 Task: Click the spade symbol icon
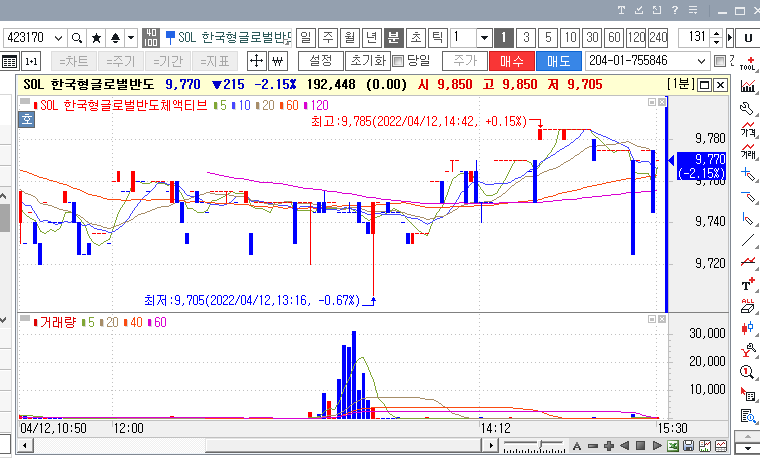(x=115, y=38)
